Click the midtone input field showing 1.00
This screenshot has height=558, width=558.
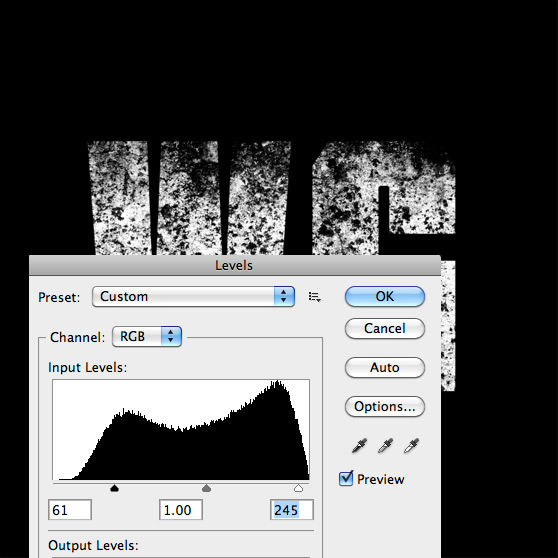click(181, 510)
